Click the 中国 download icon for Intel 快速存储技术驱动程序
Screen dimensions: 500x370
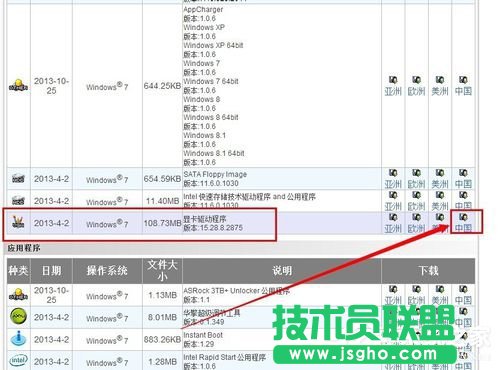[x=463, y=195]
